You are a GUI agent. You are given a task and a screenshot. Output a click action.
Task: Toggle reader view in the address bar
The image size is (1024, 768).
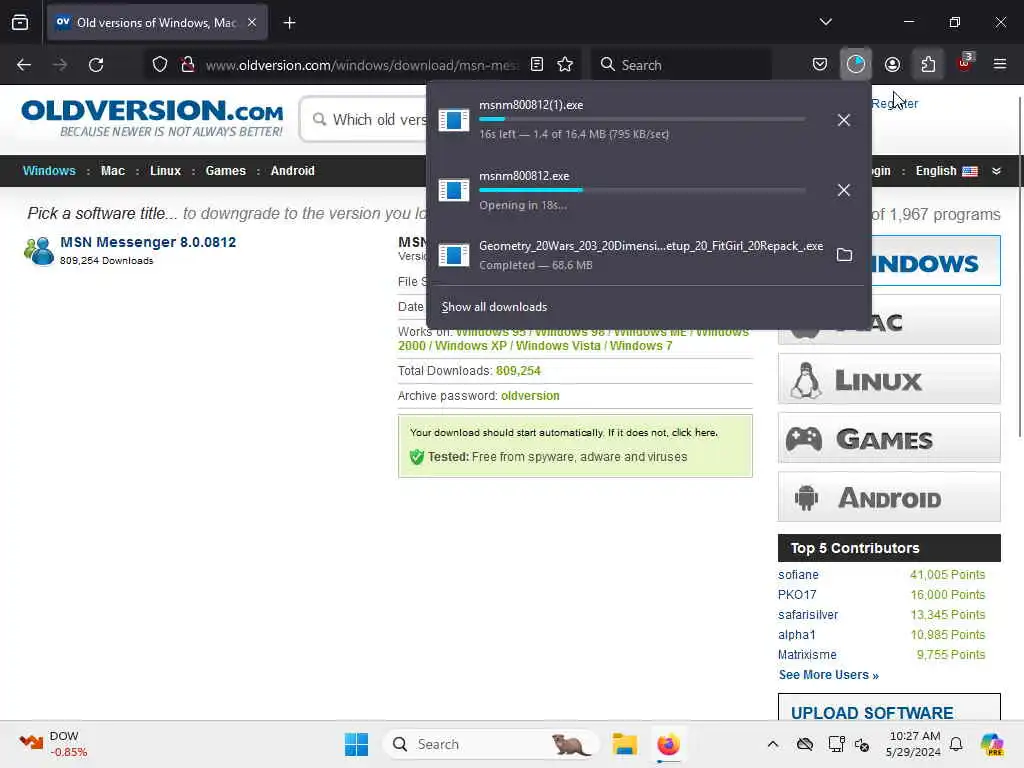click(537, 64)
